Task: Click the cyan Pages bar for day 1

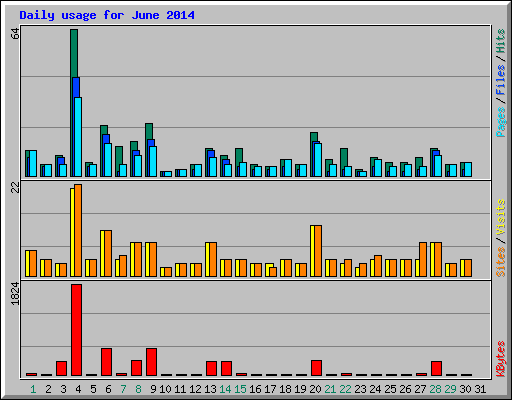Action: [x=33, y=163]
